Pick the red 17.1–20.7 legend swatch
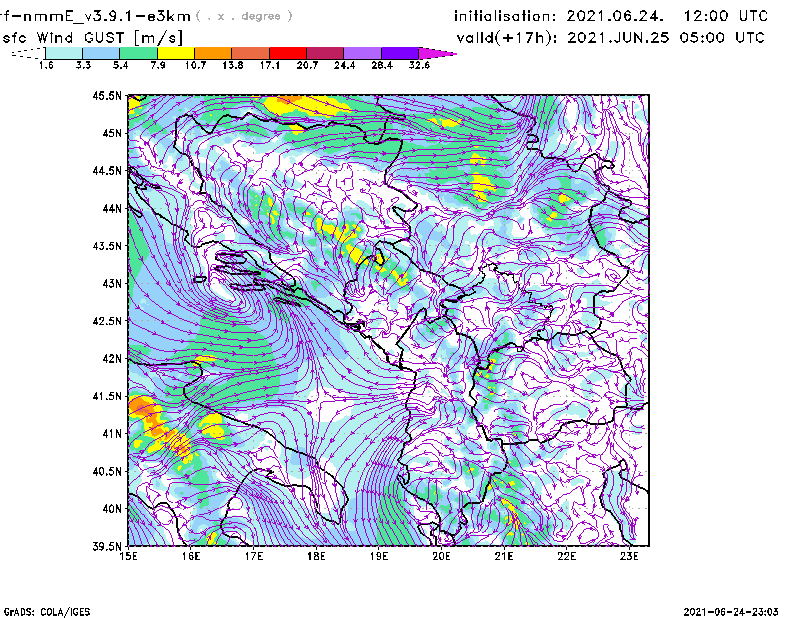This screenshot has width=800, height=618. (x=288, y=53)
